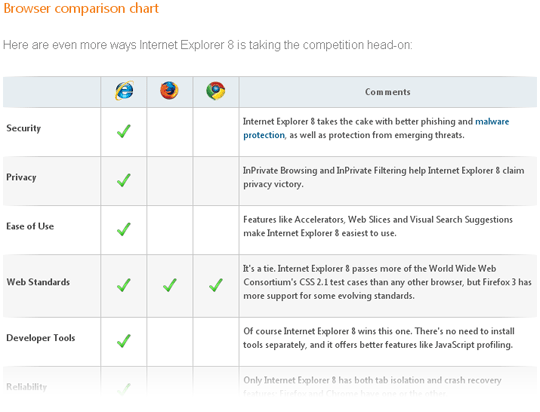Click the green checkmark in Security row
The image size is (540, 412).
tap(124, 131)
